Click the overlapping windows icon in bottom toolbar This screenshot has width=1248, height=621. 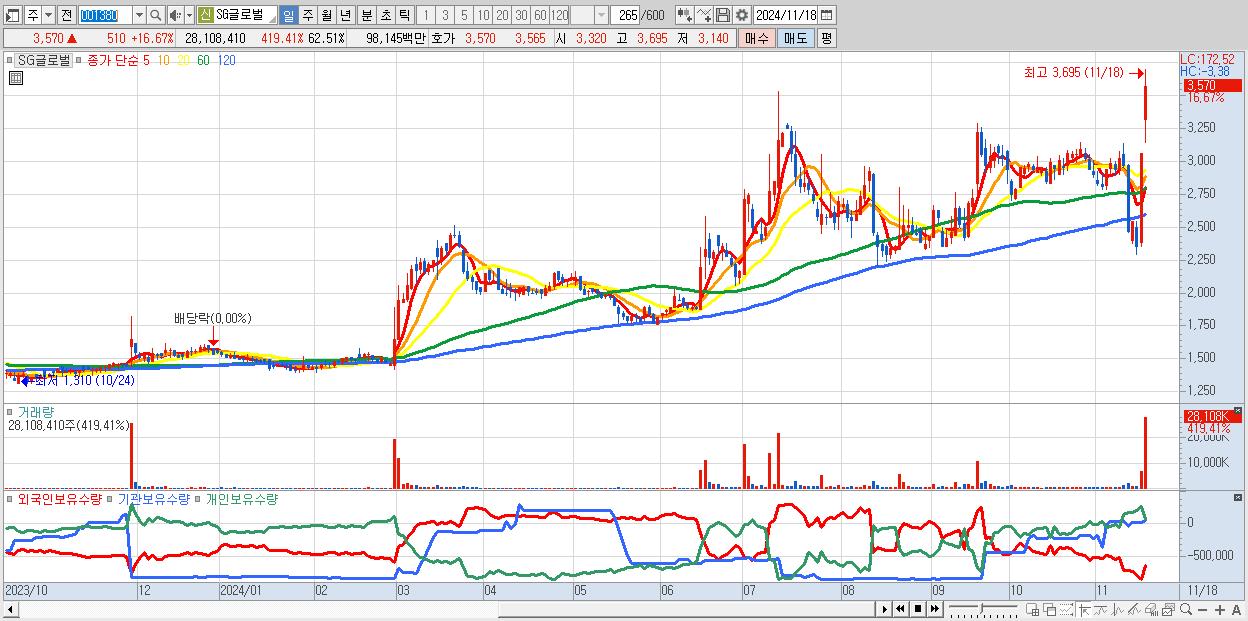pyautogui.click(x=1049, y=609)
